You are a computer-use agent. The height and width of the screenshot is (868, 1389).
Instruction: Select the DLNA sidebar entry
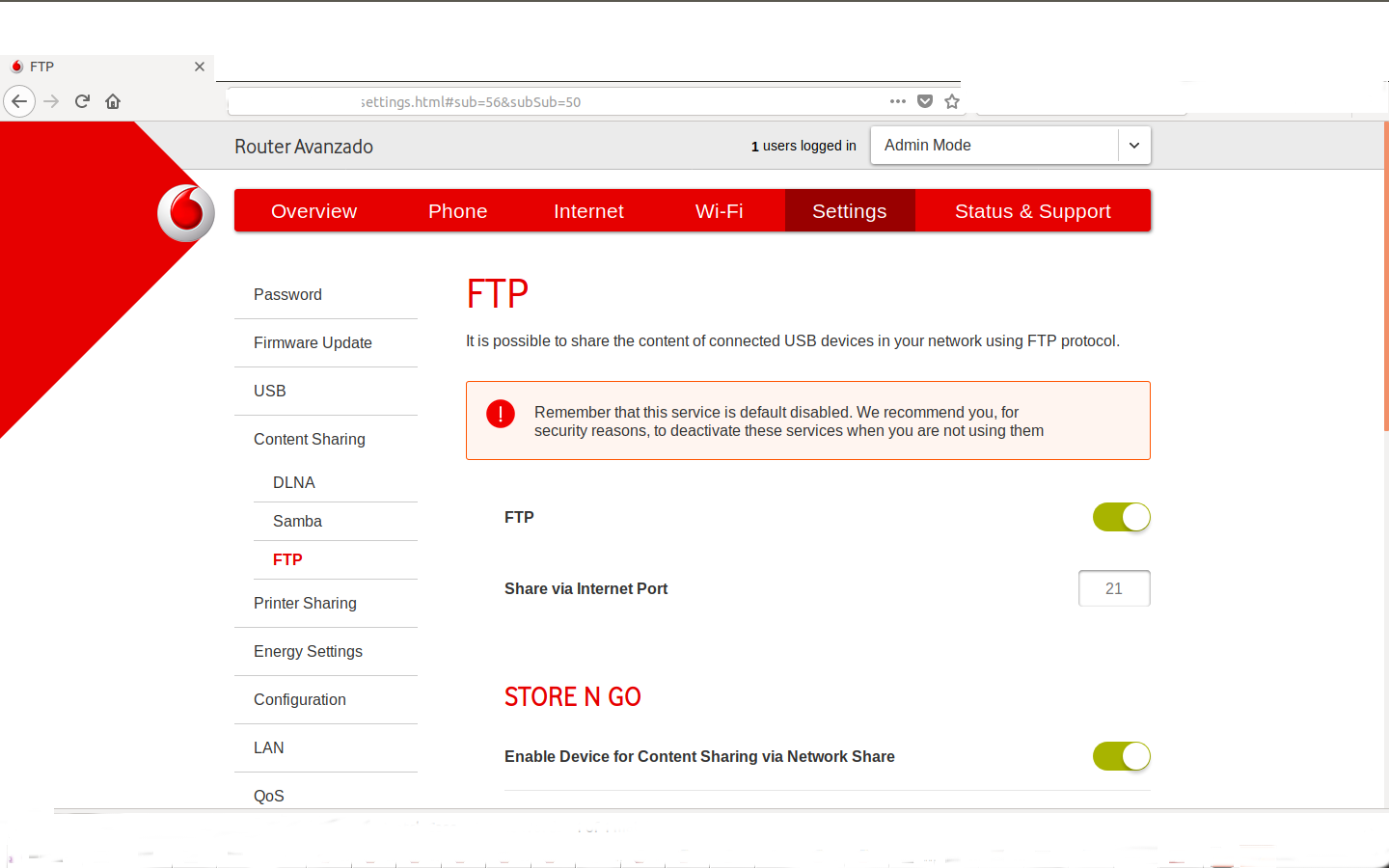(293, 482)
